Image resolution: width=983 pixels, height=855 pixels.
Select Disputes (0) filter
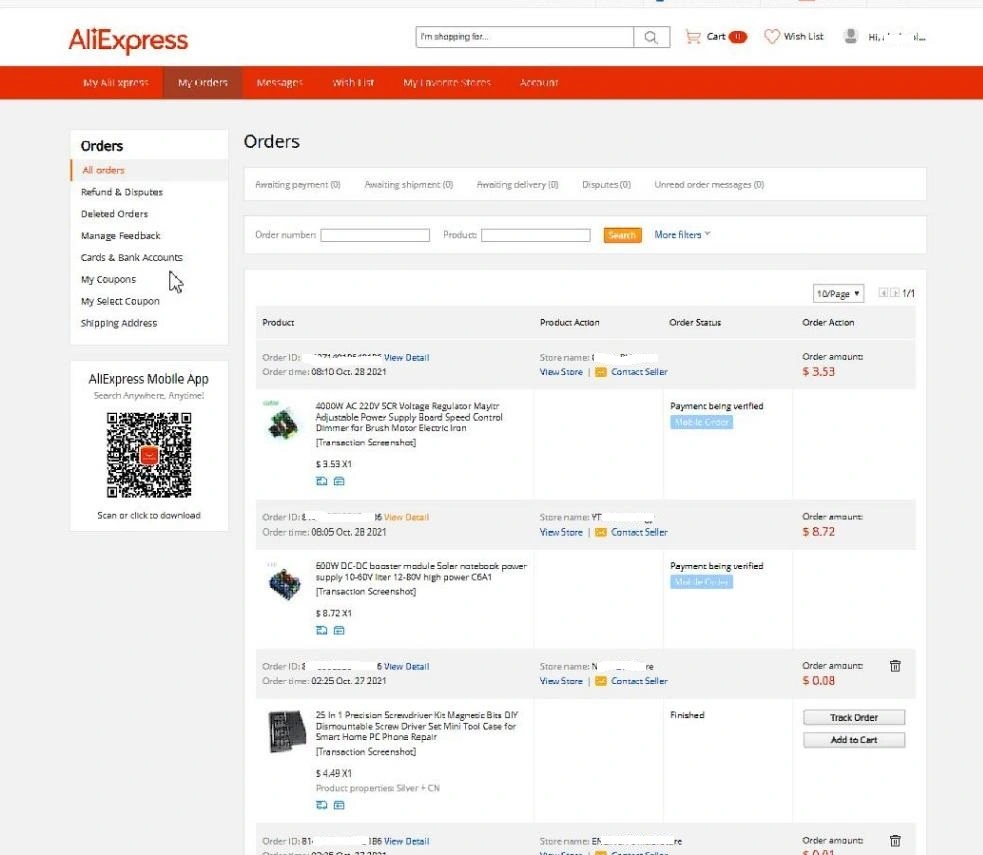pyautogui.click(x=606, y=185)
